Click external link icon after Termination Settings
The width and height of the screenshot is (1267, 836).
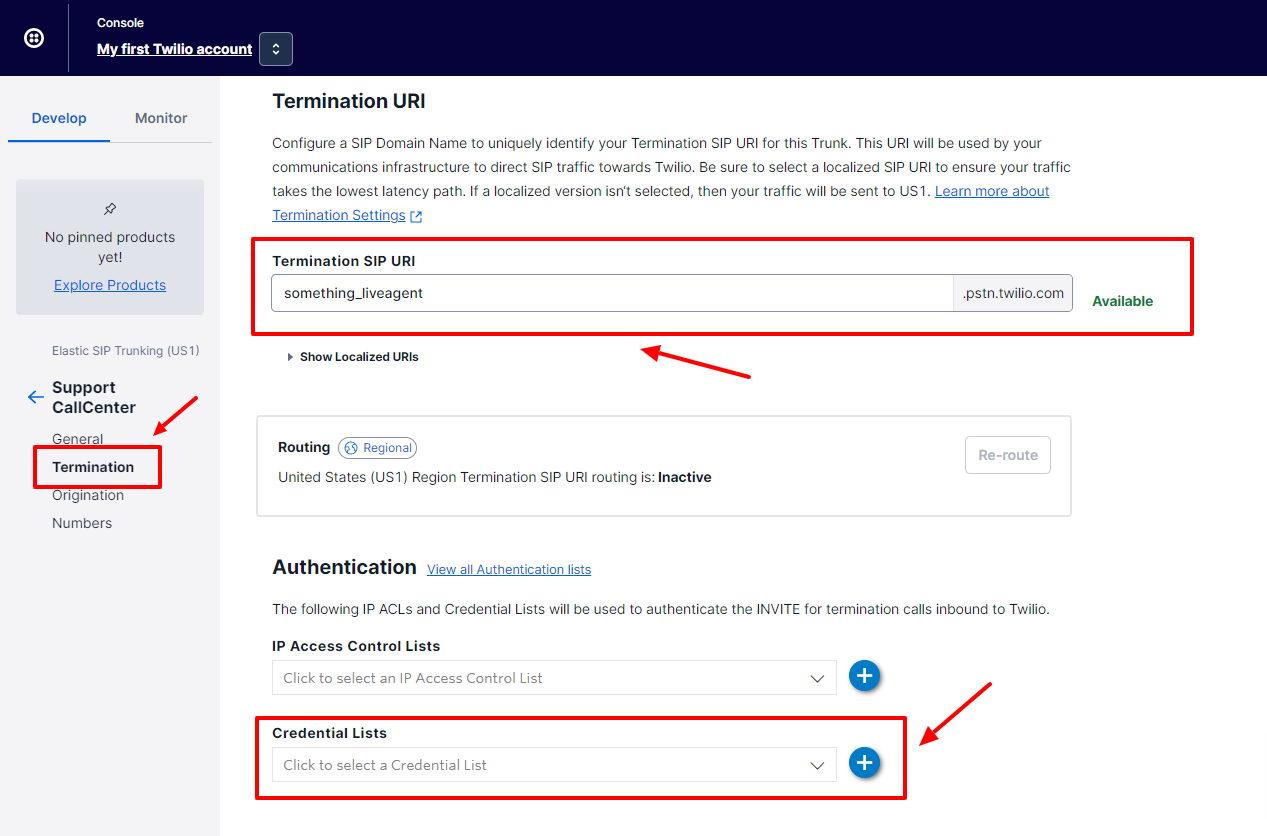pyautogui.click(x=416, y=216)
